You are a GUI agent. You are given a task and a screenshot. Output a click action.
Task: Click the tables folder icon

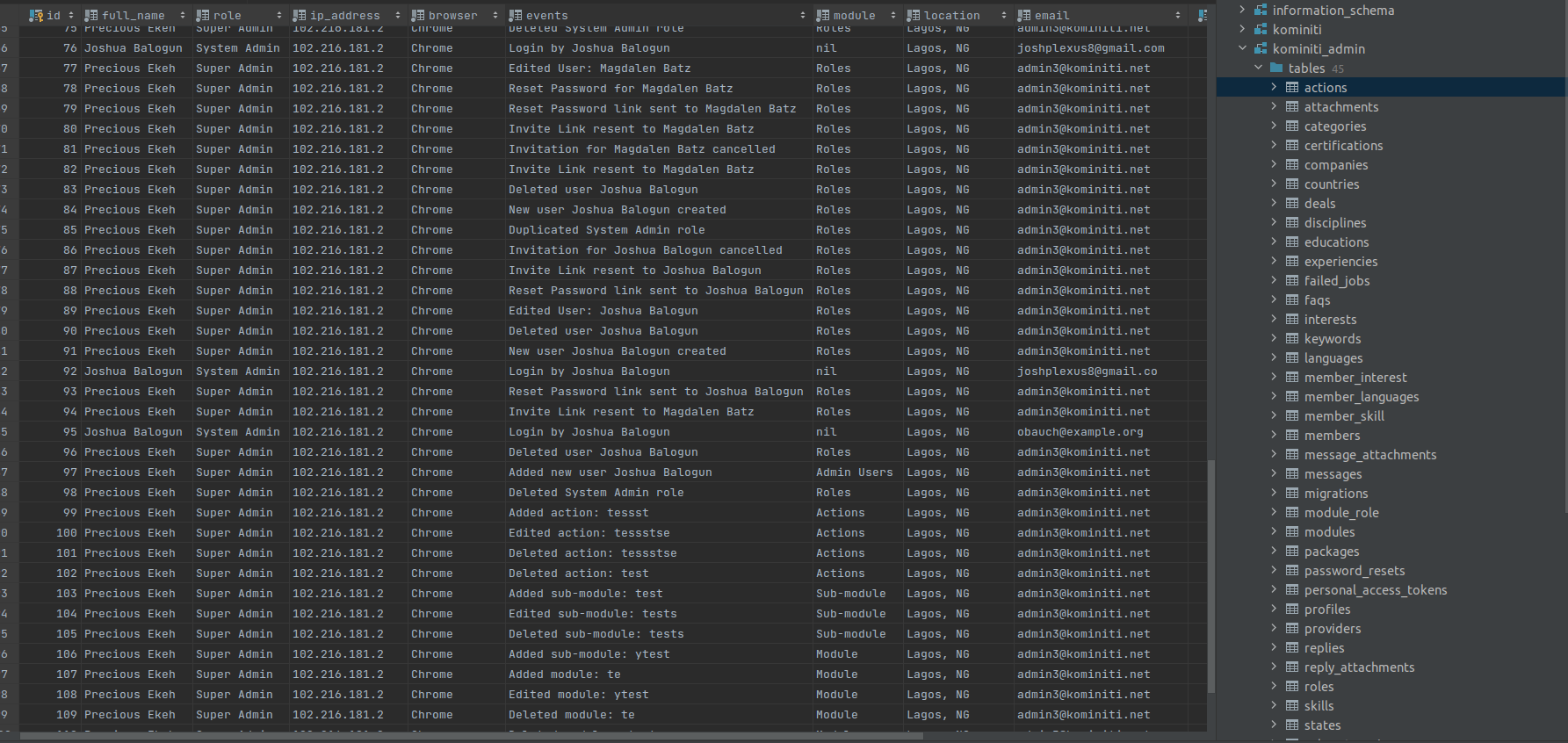[1276, 69]
